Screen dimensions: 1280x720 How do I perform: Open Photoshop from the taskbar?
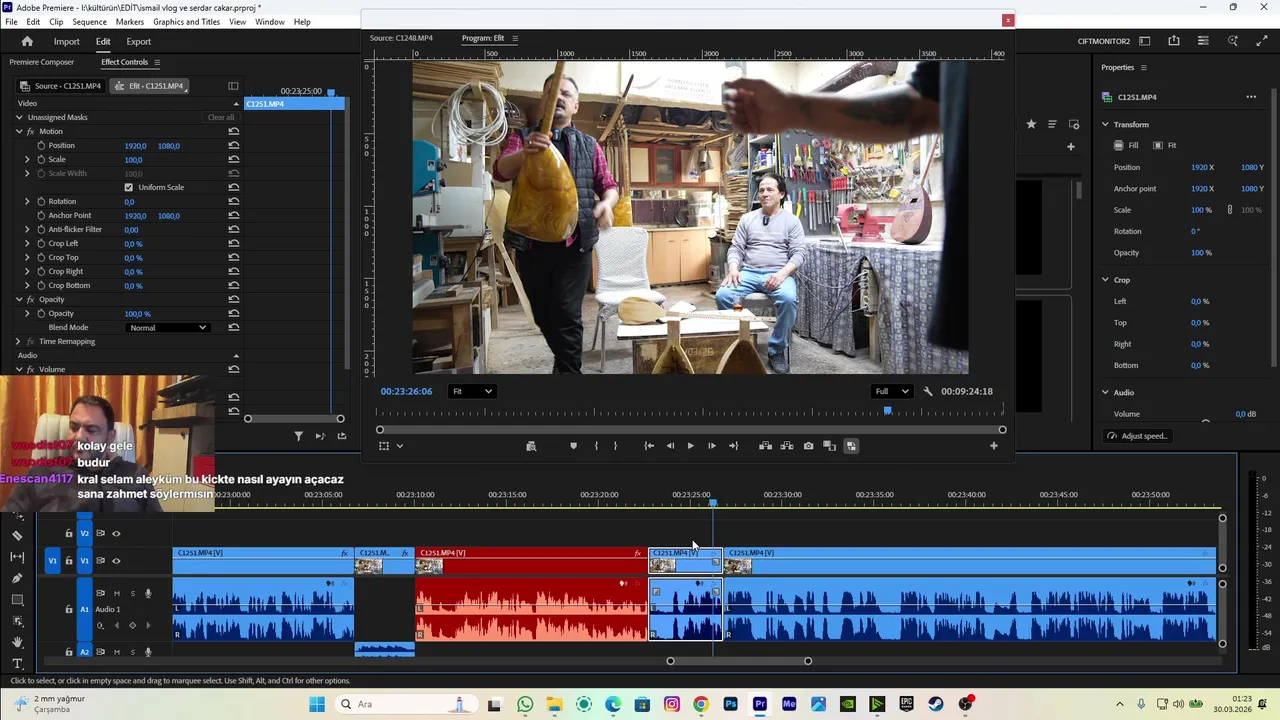coord(730,704)
